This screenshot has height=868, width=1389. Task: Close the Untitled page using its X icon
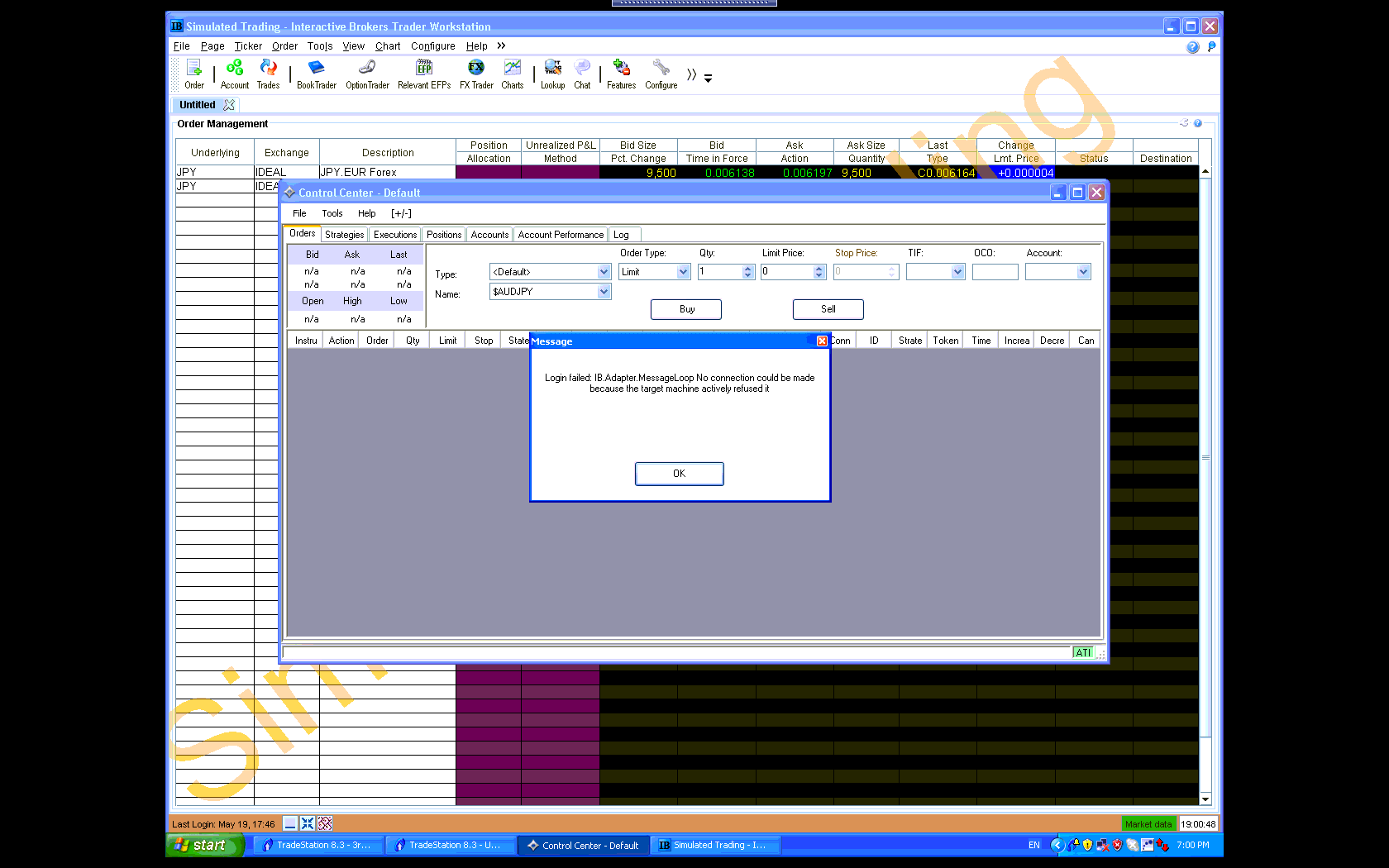[x=229, y=105]
